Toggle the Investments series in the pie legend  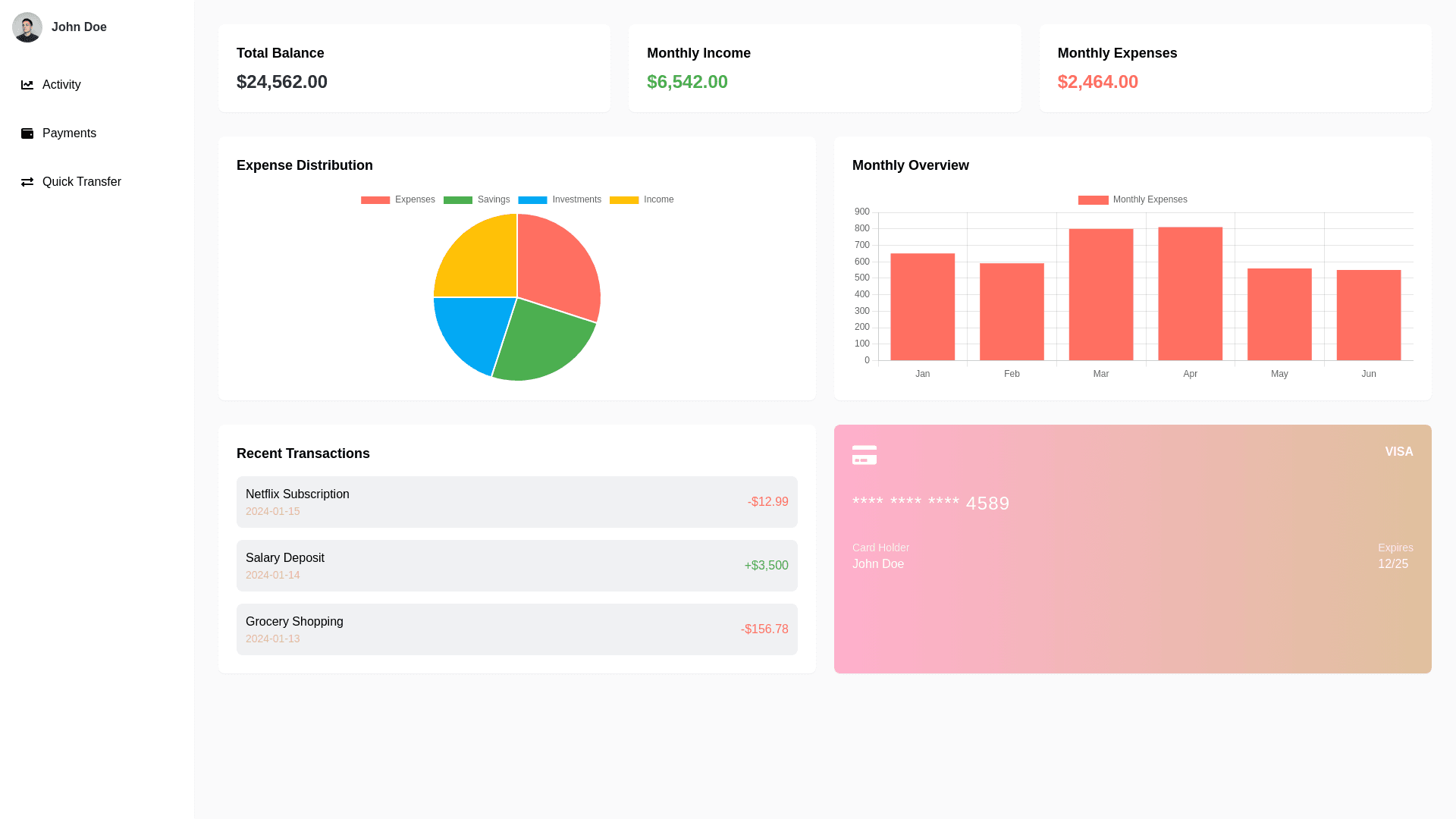(532, 199)
